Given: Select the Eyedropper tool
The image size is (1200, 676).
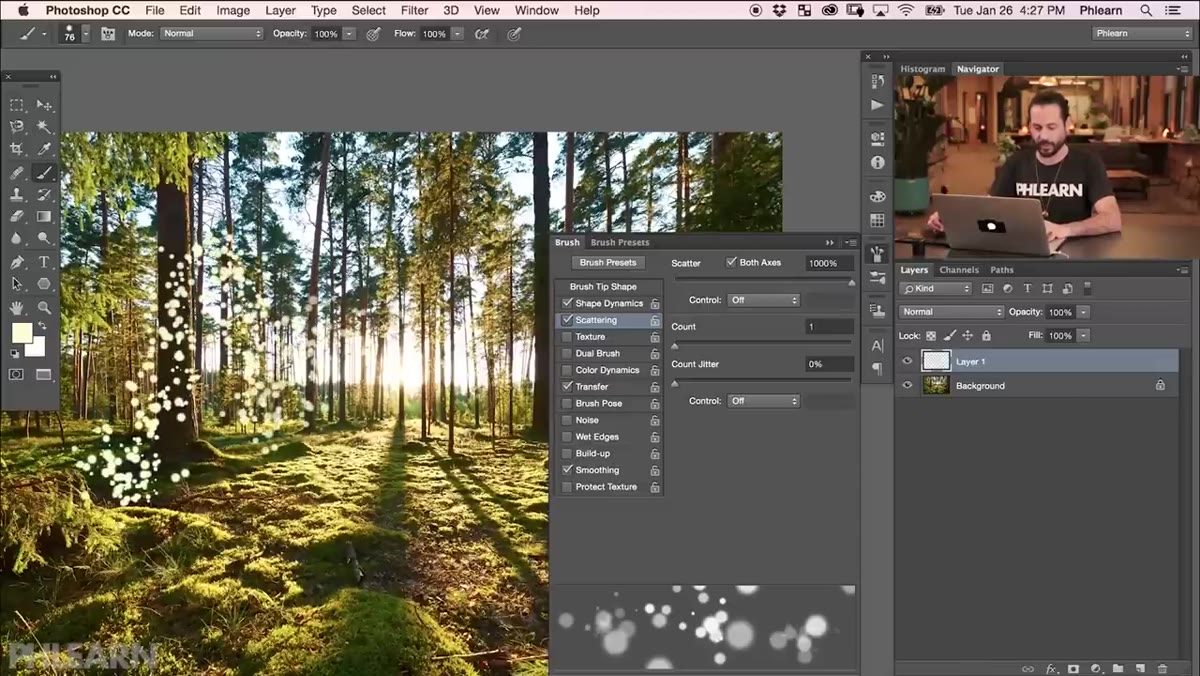Looking at the screenshot, I should pyautogui.click(x=44, y=149).
